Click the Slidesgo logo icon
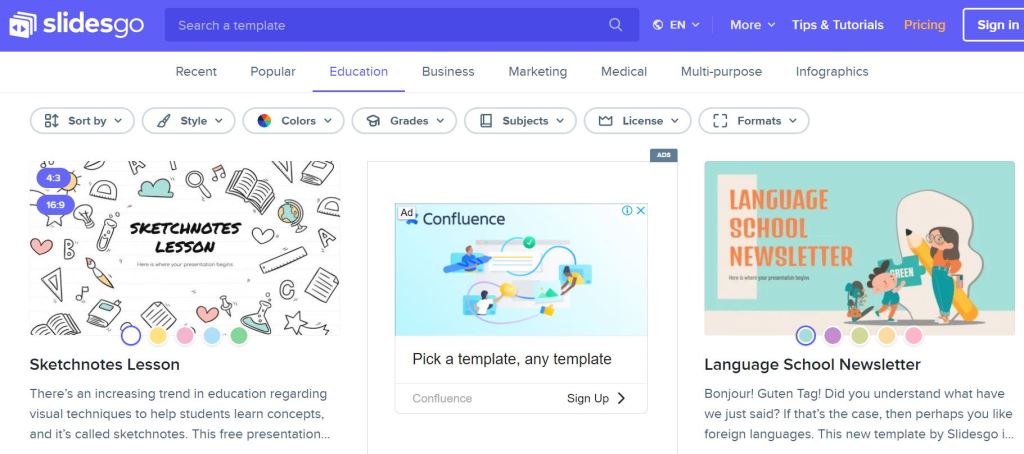1024x454 pixels. [x=22, y=25]
